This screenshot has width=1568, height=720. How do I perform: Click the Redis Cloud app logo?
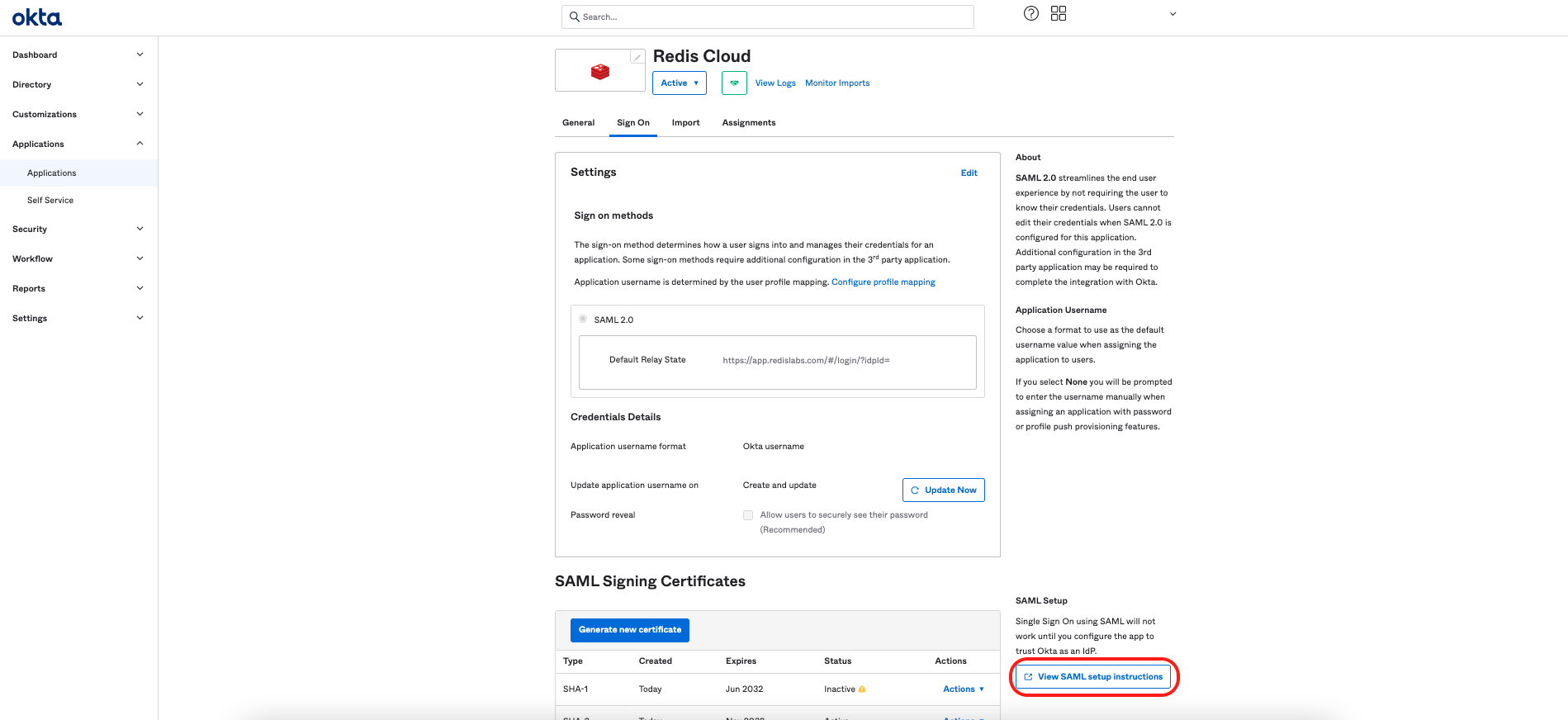tap(600, 72)
